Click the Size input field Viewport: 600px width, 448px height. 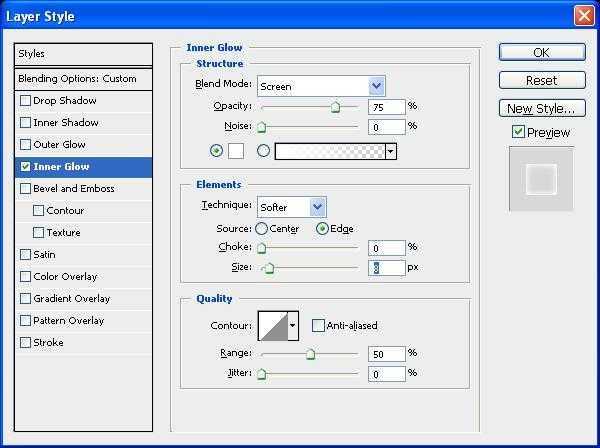point(385,268)
